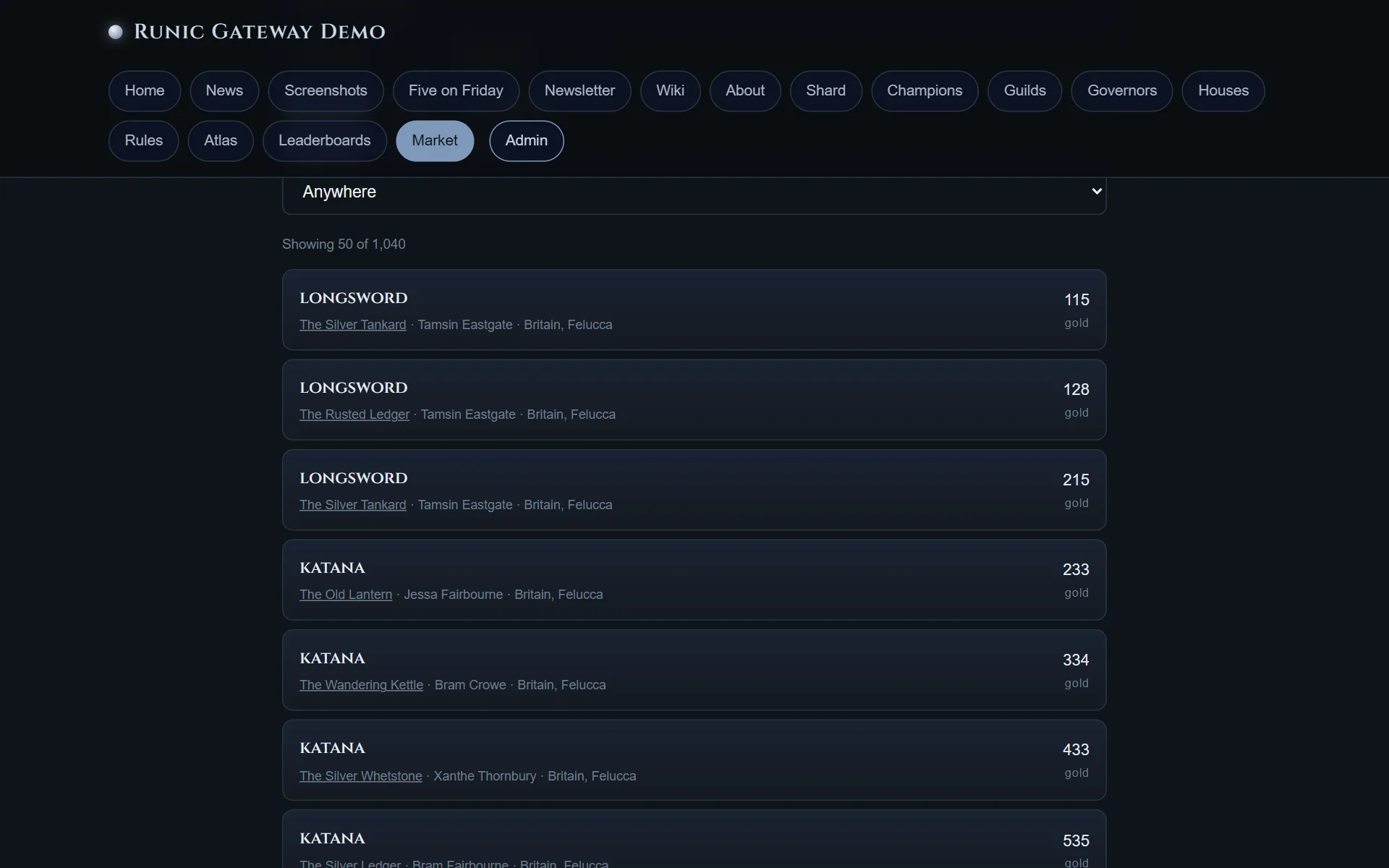Click the 535 gold price value

tap(1076, 841)
